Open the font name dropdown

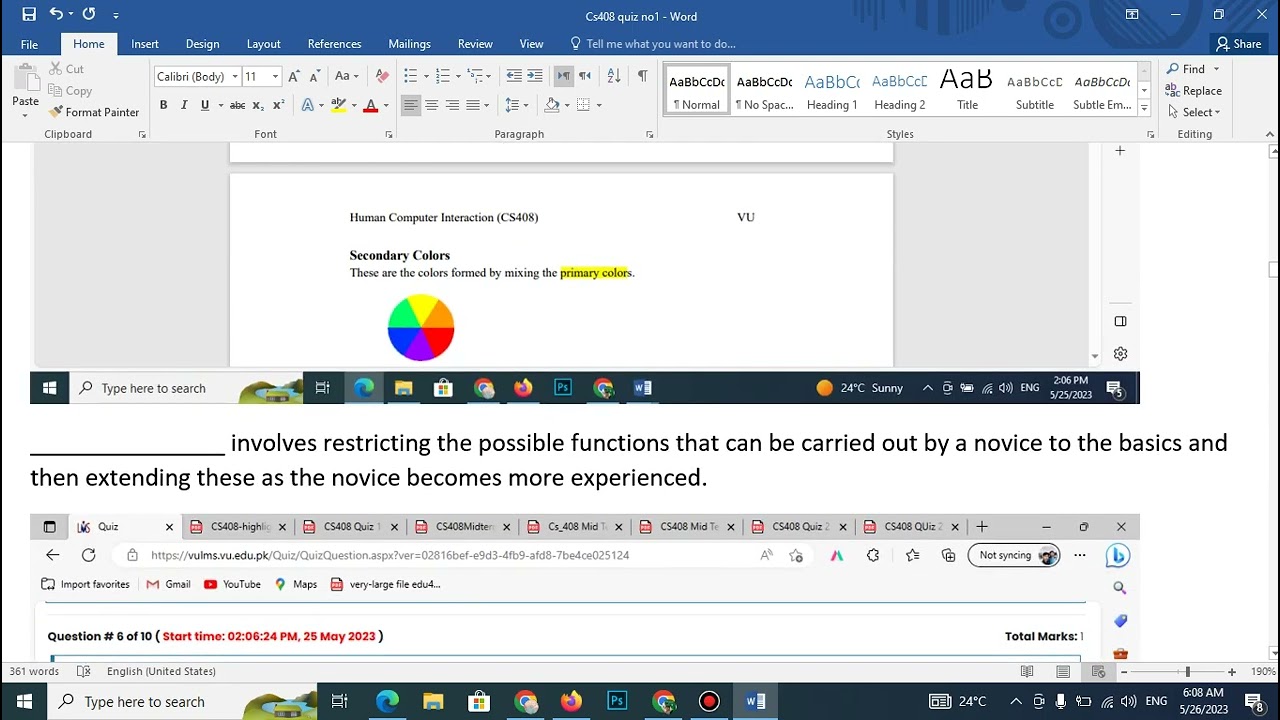click(x=235, y=76)
